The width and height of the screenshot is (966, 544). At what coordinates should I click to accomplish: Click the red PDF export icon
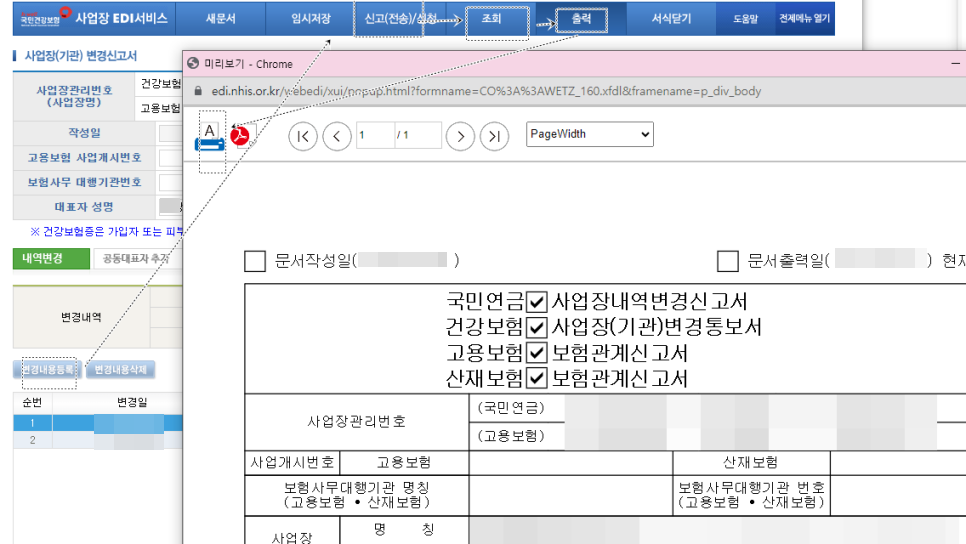pyautogui.click(x=240, y=136)
